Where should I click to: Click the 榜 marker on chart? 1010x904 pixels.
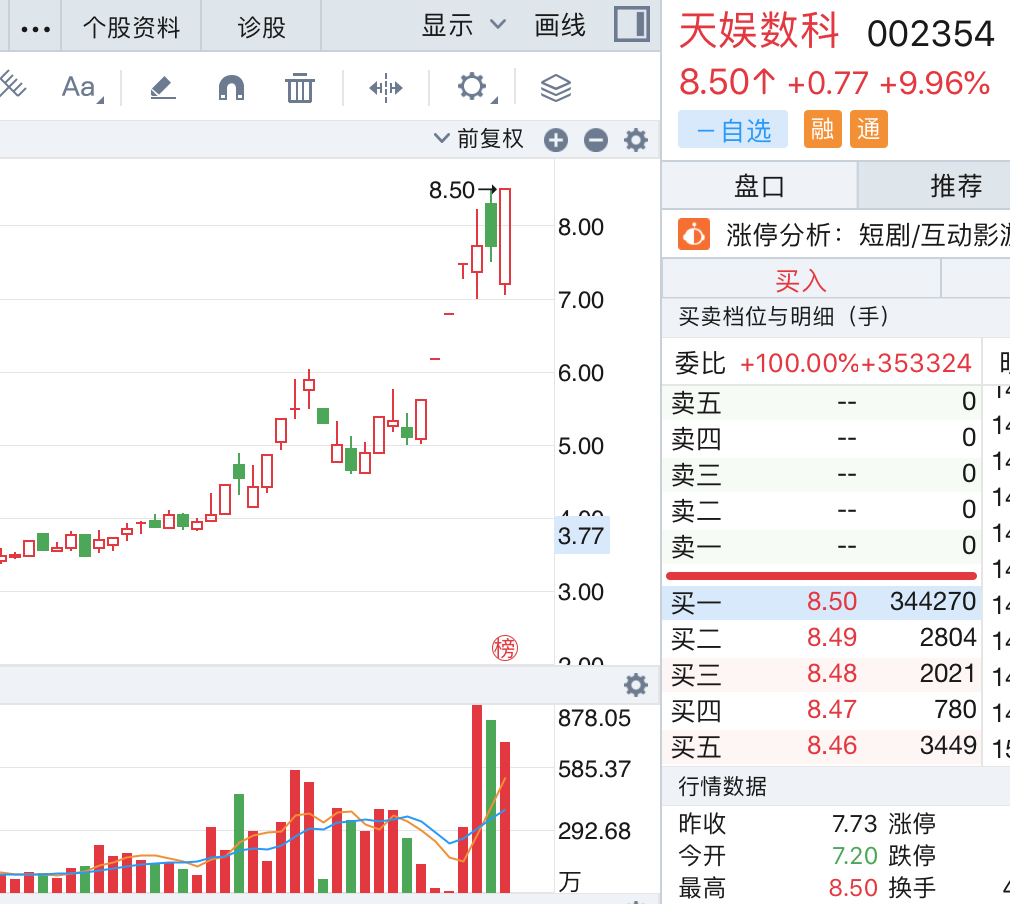coord(505,648)
